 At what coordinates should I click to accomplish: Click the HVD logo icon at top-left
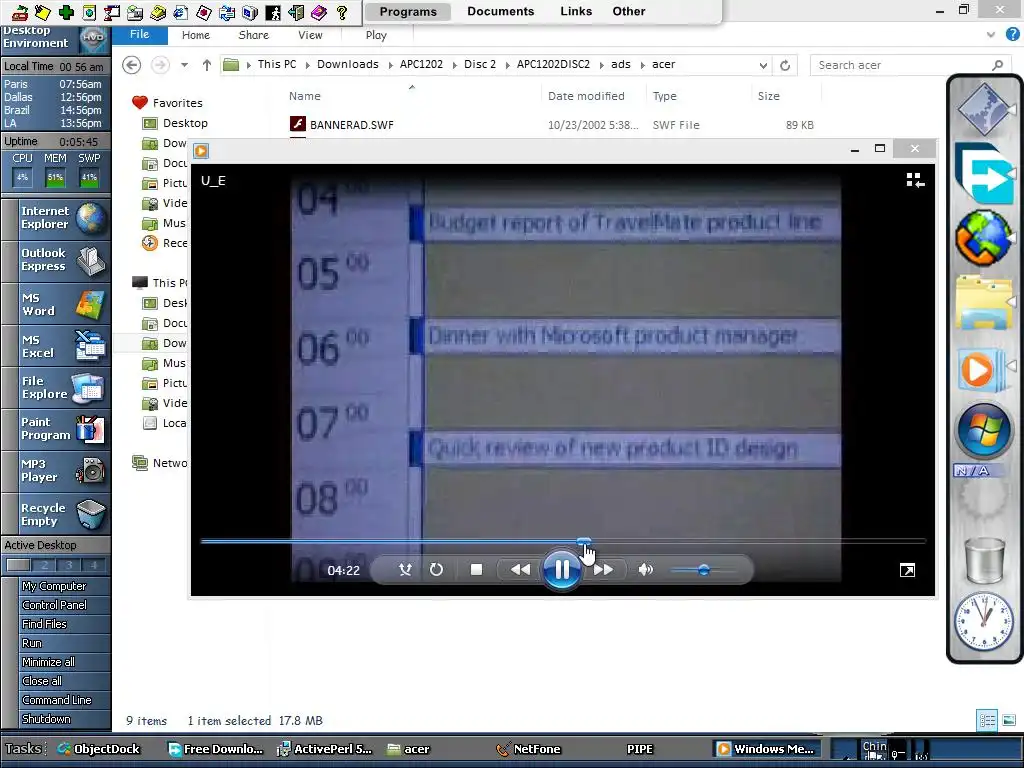[x=93, y=38]
